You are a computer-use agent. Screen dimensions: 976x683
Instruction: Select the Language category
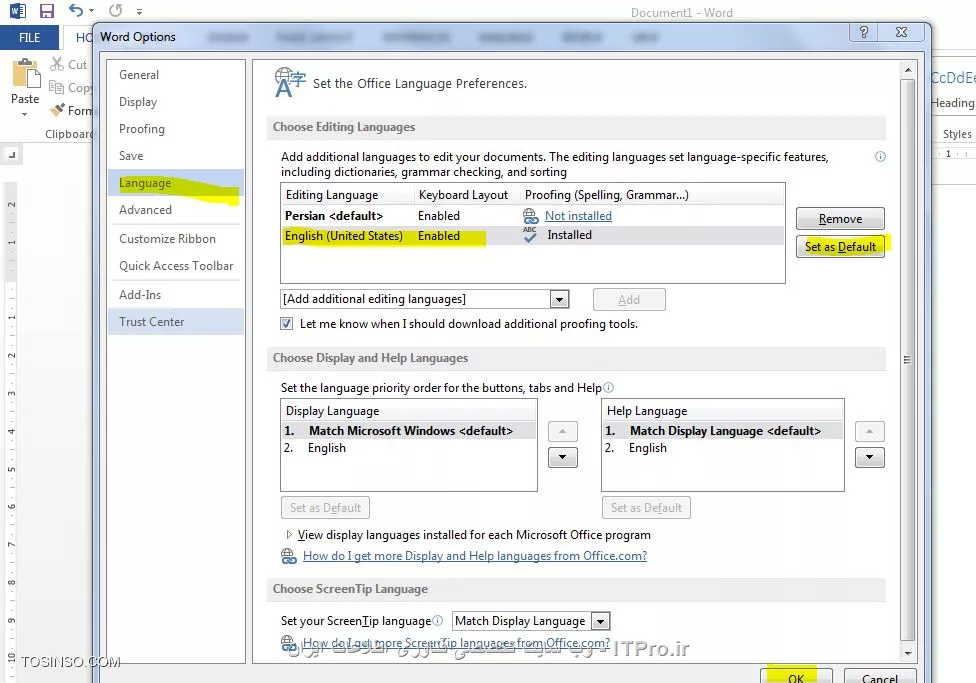coord(176,183)
